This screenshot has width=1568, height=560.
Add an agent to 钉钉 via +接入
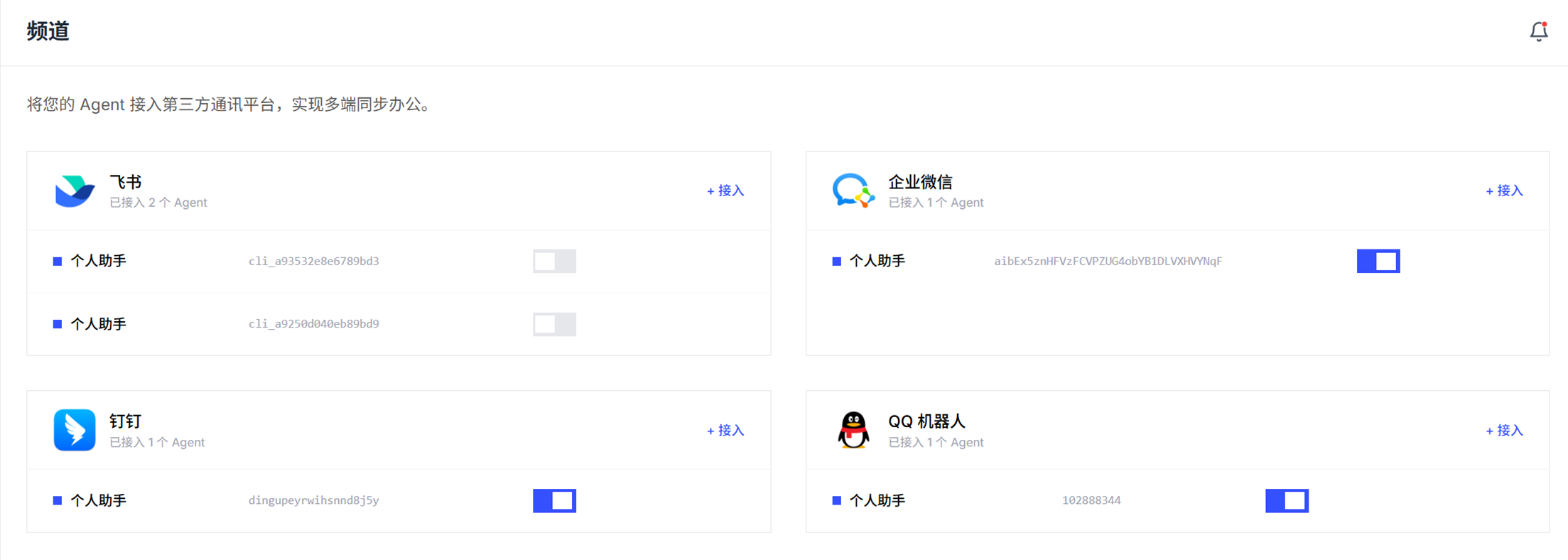(725, 430)
